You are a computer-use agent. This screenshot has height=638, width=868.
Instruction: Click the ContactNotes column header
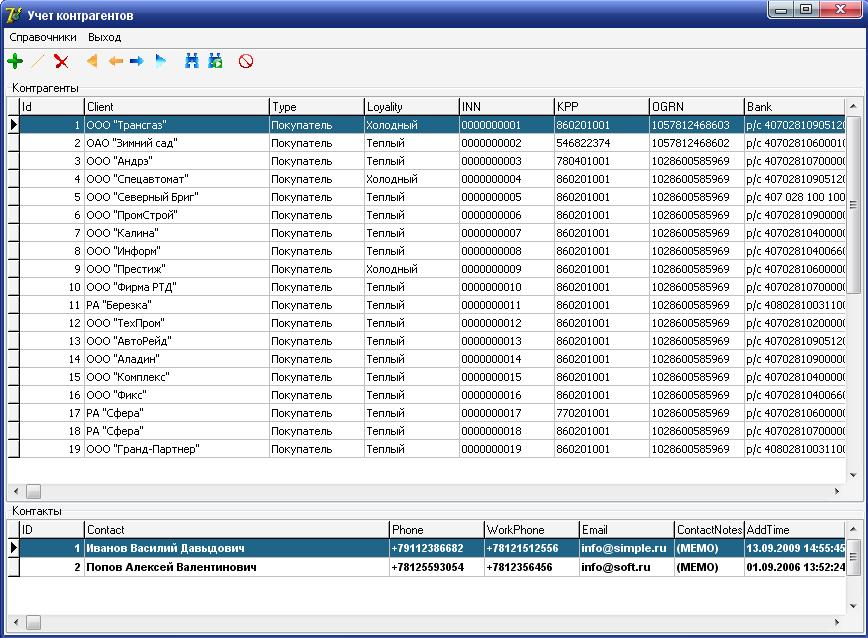[x=709, y=530]
